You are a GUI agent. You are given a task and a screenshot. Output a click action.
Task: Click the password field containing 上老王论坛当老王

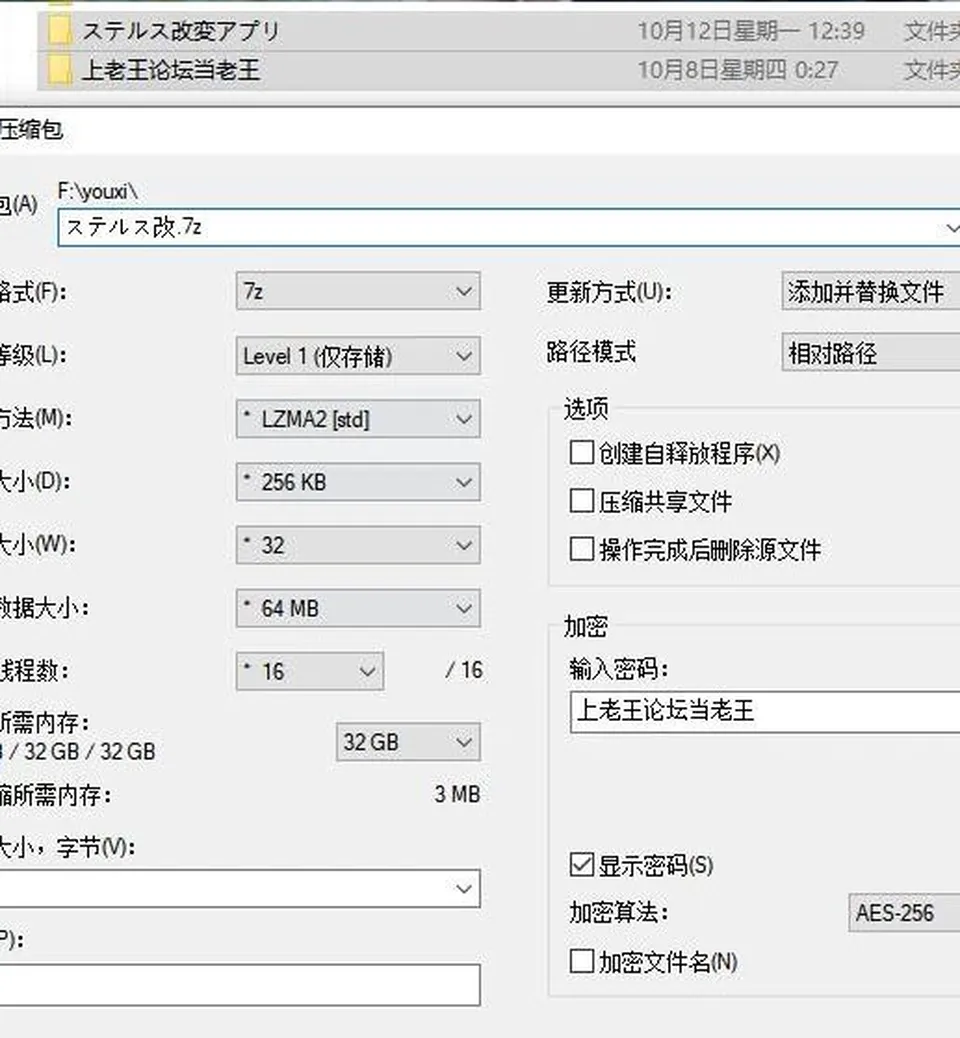coord(765,712)
